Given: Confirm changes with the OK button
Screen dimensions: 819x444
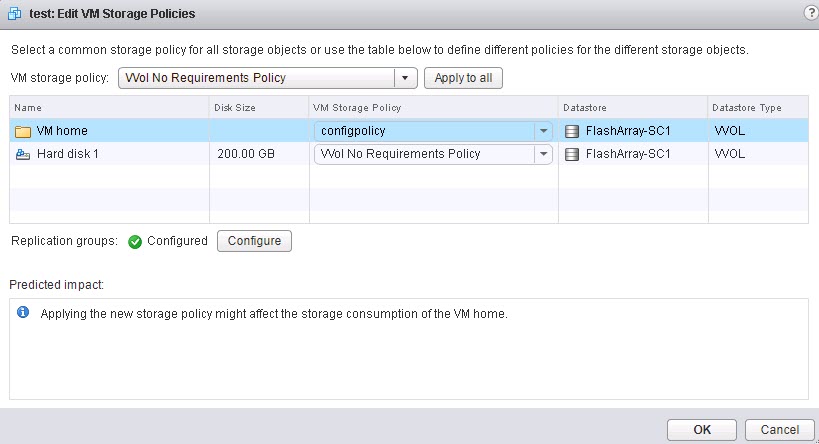Looking at the screenshot, I should point(701,429).
